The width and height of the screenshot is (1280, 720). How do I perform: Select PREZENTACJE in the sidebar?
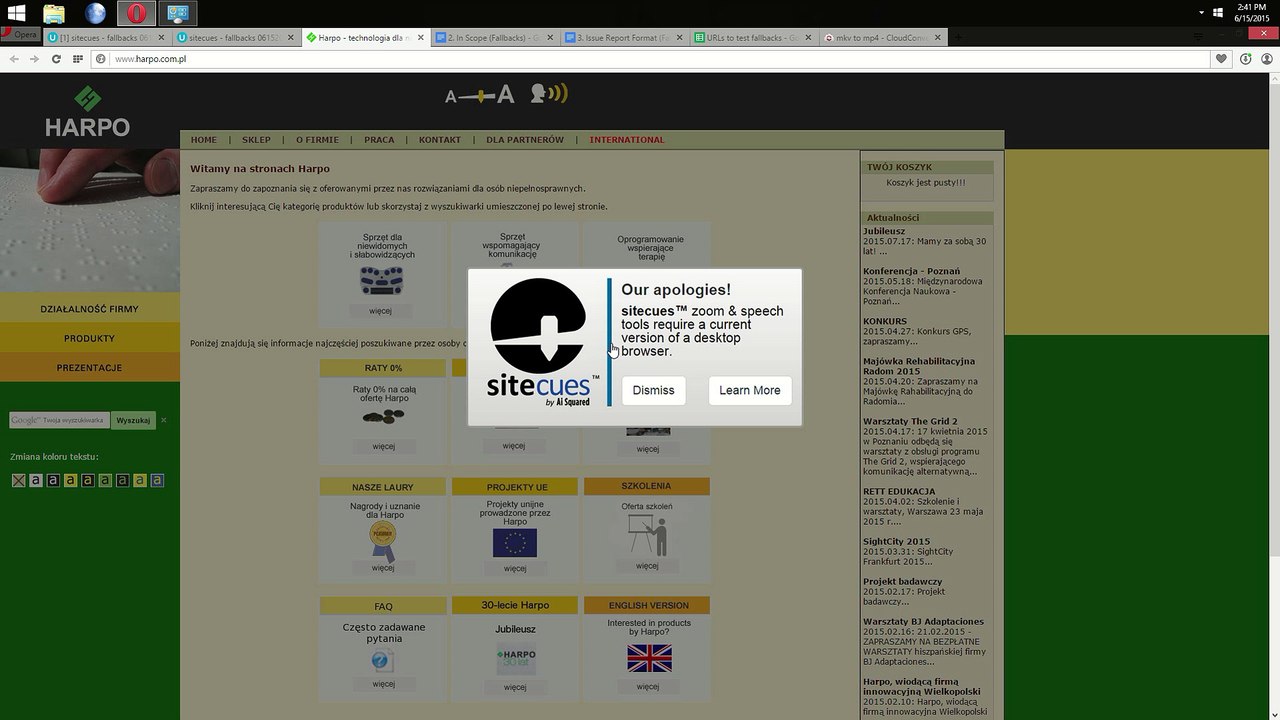point(90,367)
